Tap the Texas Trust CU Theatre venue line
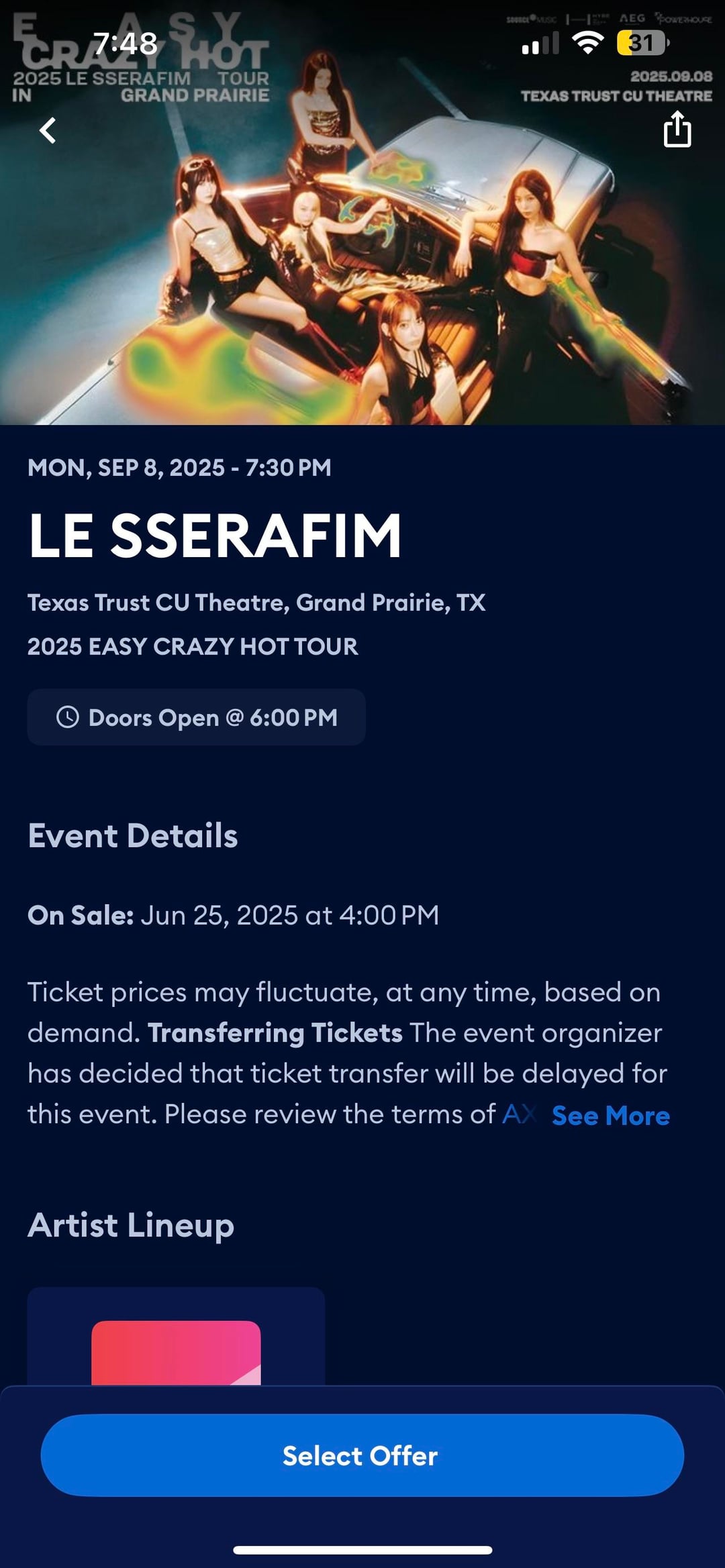 (256, 603)
